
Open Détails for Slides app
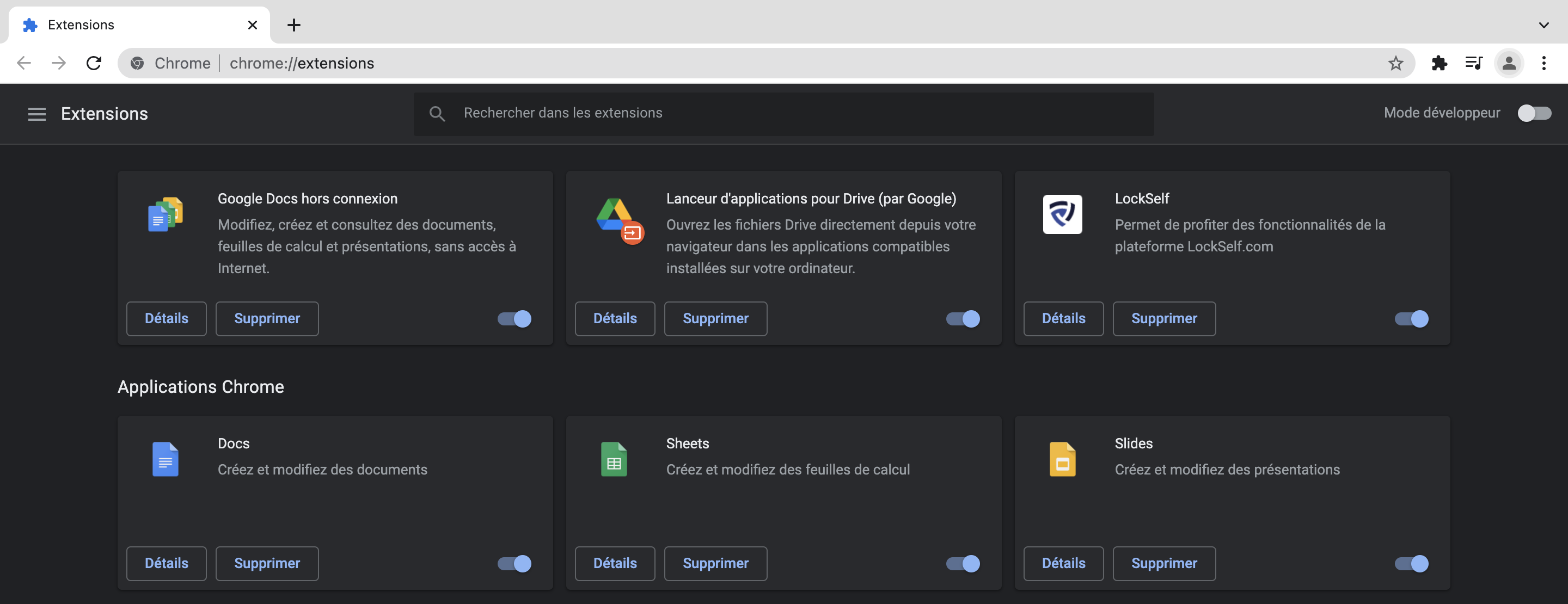click(1063, 564)
